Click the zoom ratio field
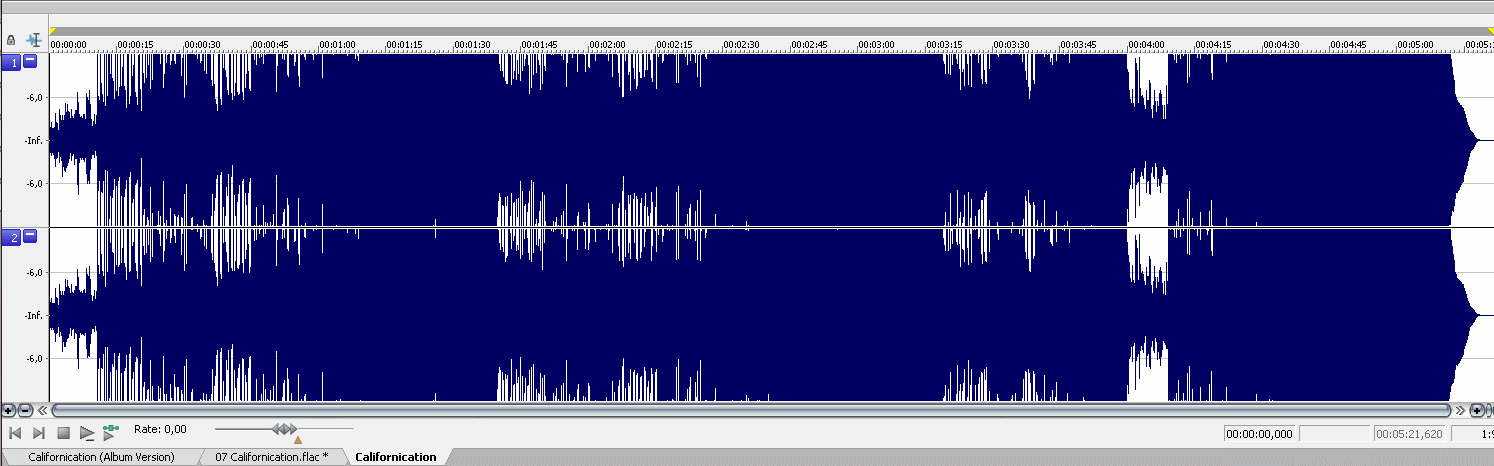 coord(1472,434)
